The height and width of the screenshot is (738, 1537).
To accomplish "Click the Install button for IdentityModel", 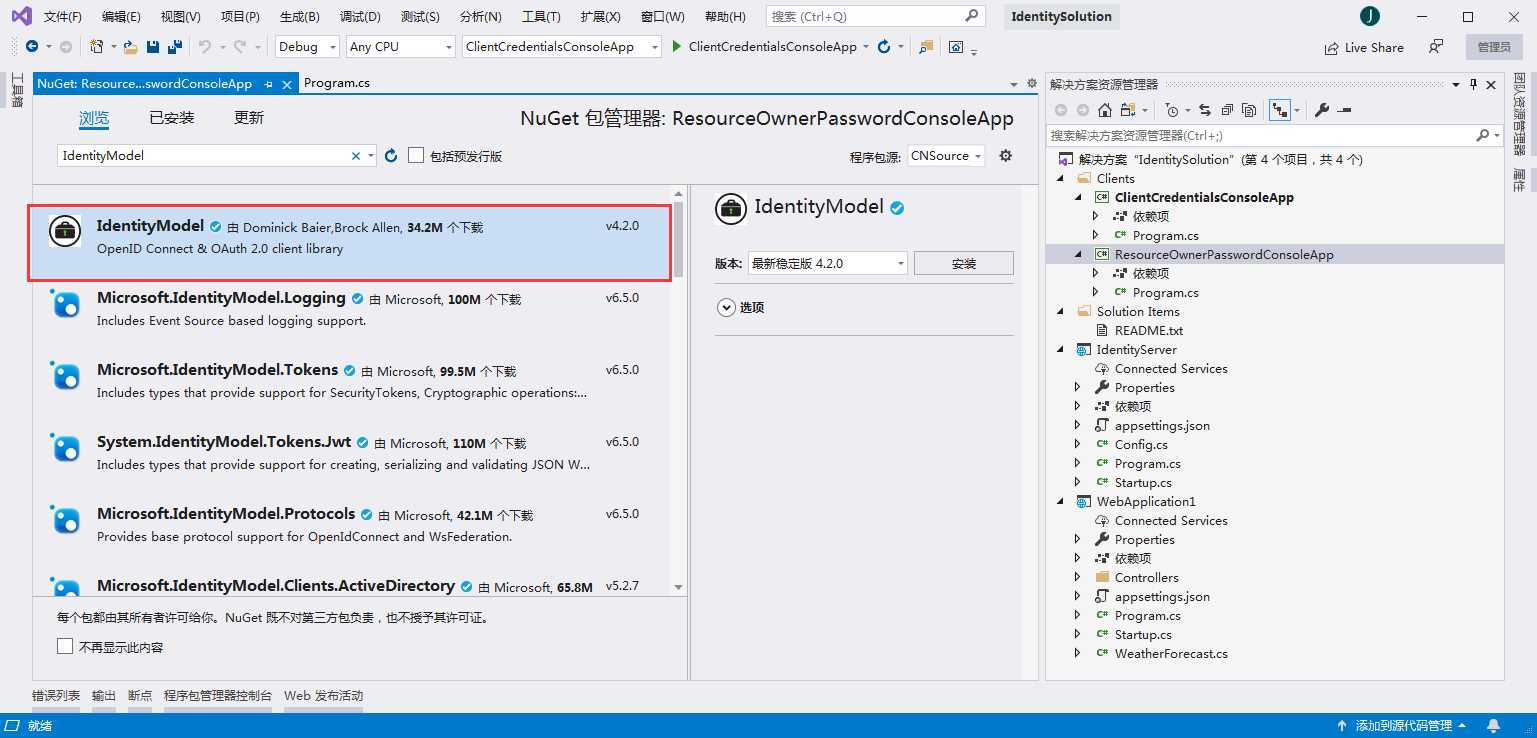I will point(964,263).
